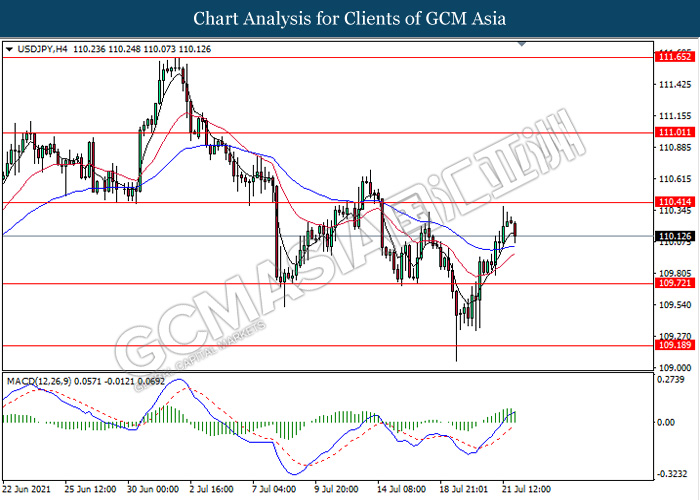Click the USDJPY,H4 symbol title text
700x500 pixels.
click(x=42, y=49)
